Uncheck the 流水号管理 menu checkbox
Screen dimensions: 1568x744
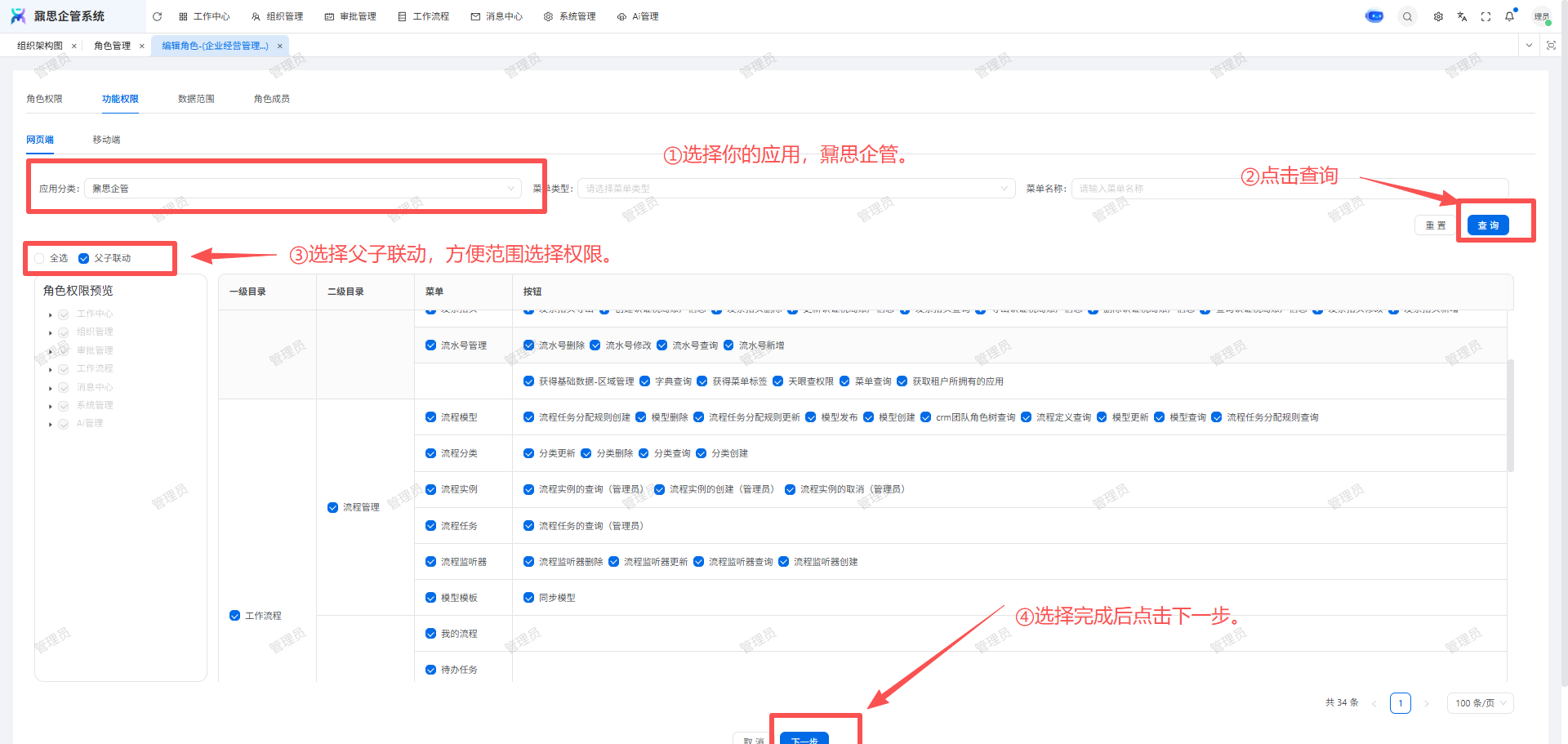coord(430,345)
